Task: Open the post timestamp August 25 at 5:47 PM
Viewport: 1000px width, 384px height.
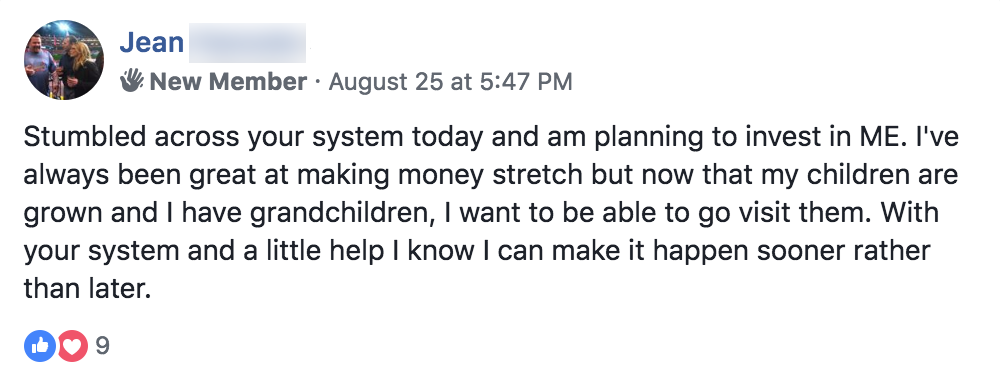Action: pyautogui.click(x=450, y=82)
